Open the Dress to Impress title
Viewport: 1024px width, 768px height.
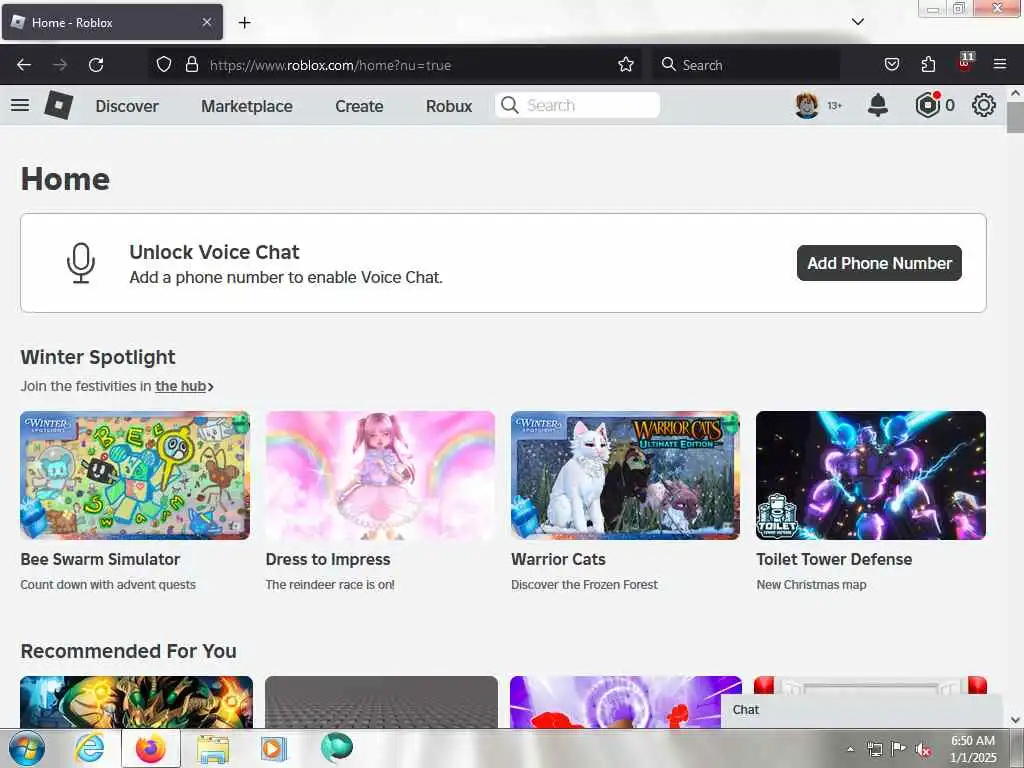coord(328,560)
